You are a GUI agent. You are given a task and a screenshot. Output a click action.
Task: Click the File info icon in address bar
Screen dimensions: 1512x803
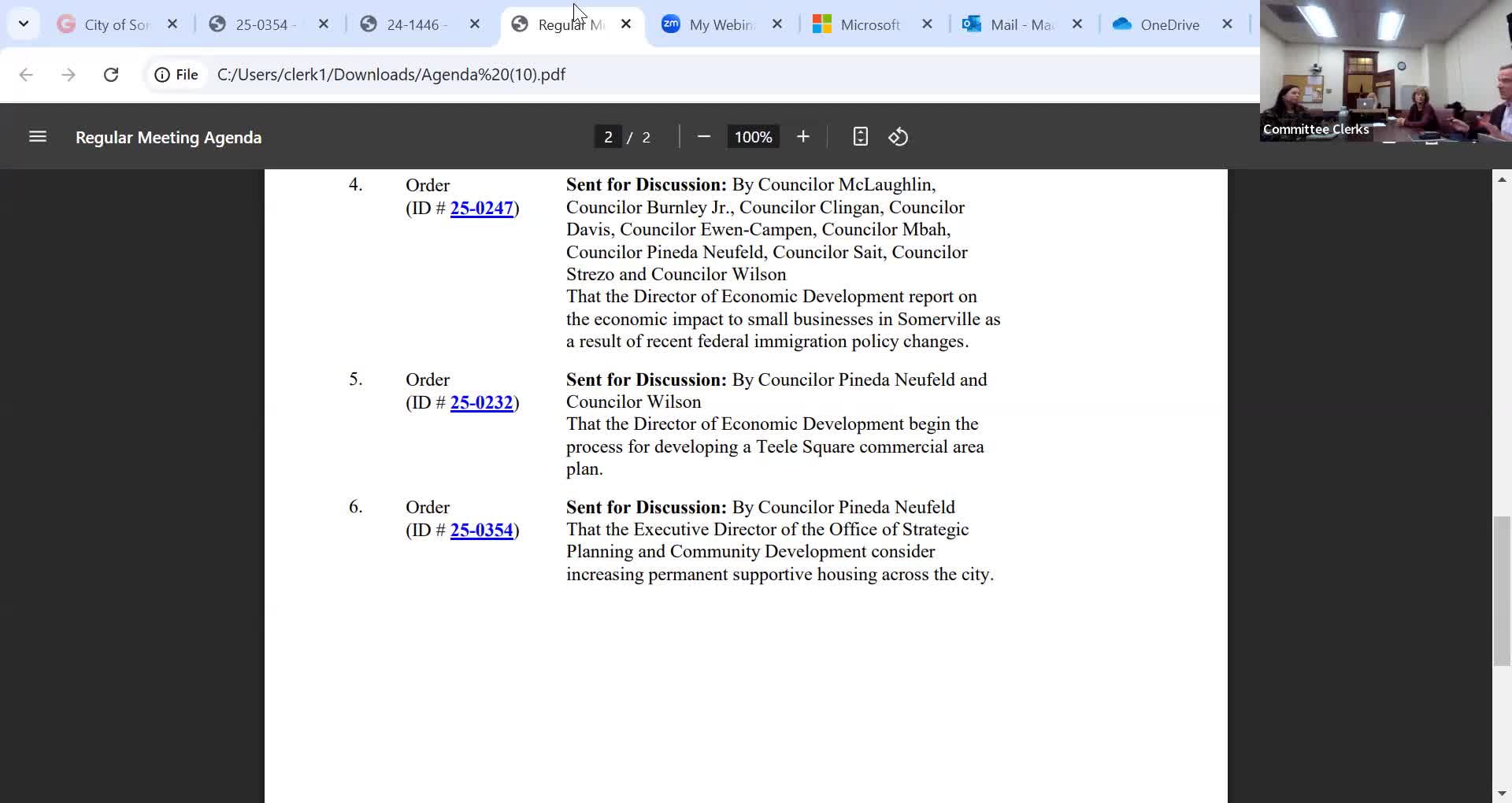click(163, 74)
